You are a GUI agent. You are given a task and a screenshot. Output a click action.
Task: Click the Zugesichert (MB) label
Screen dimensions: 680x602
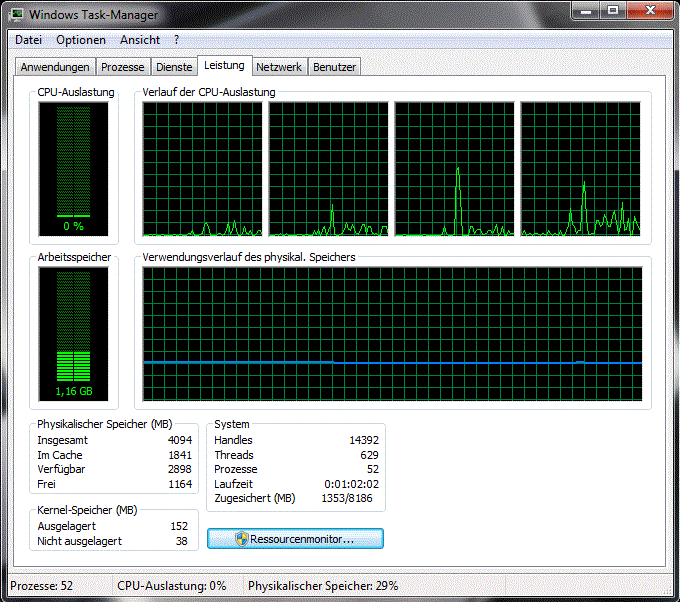tap(255, 498)
